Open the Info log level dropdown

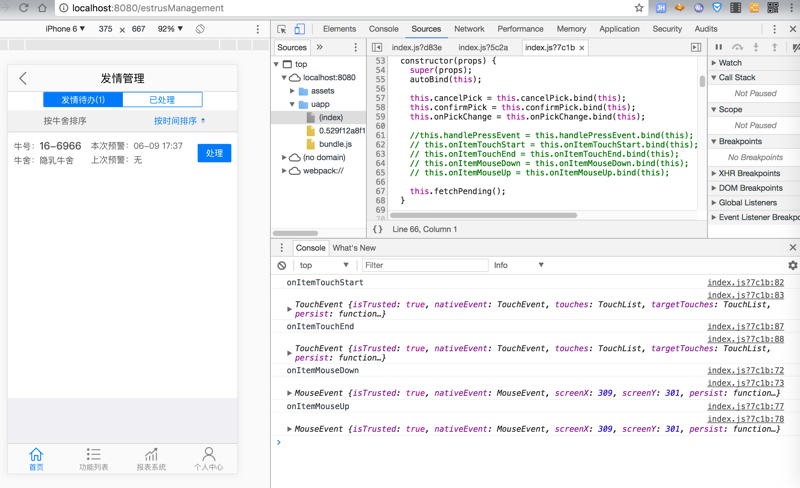click(x=519, y=266)
